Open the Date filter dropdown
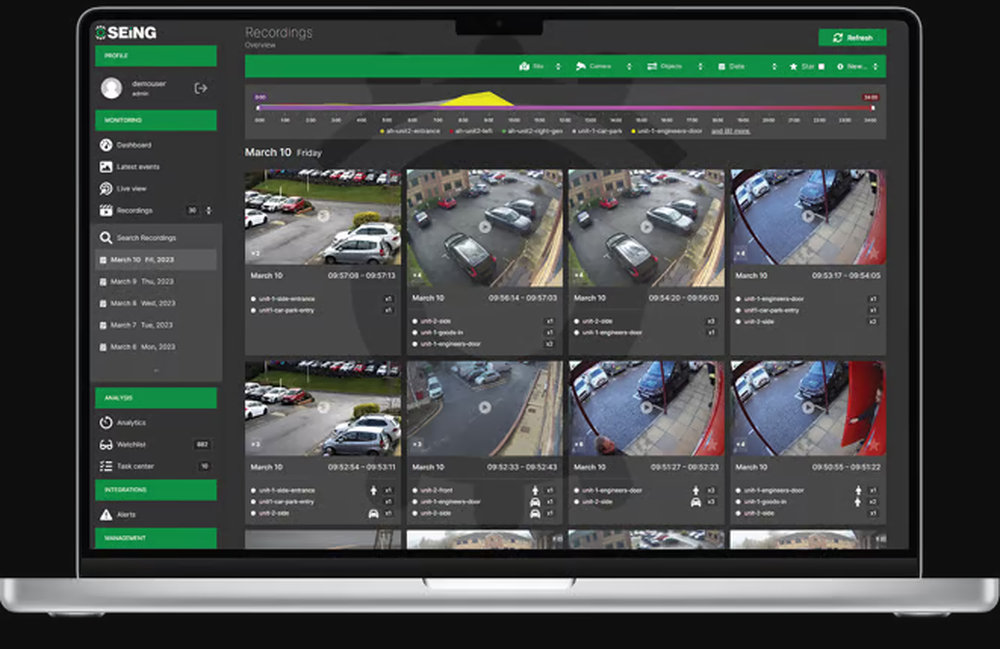Image resolution: width=1000 pixels, height=649 pixels. [747, 66]
